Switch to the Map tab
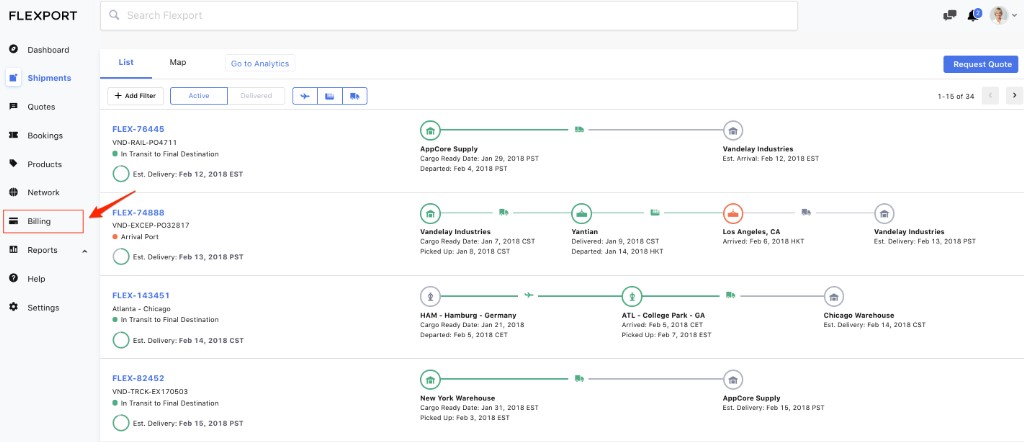The width and height of the screenshot is (1024, 442). 178,63
